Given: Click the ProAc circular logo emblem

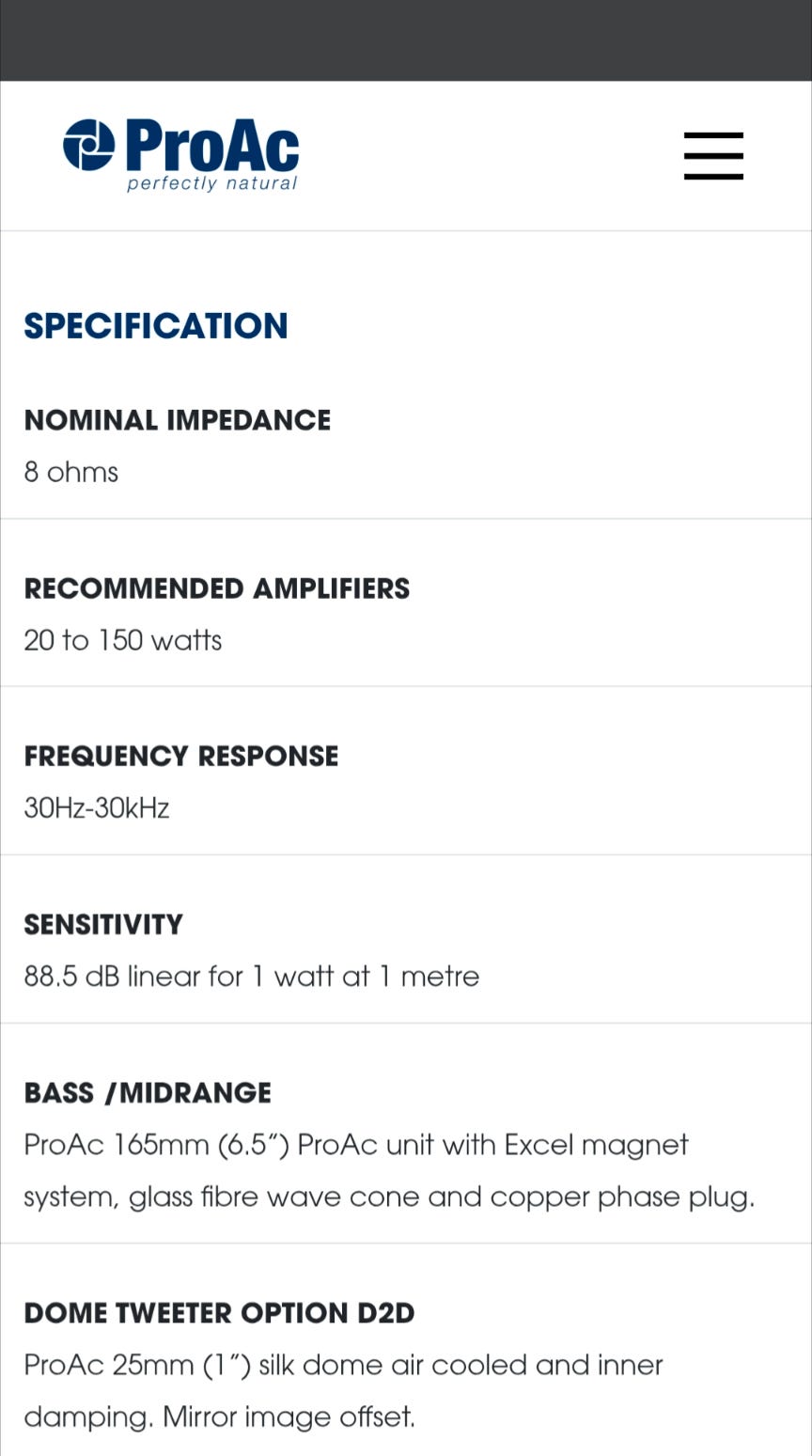Looking at the screenshot, I should 88,145.
